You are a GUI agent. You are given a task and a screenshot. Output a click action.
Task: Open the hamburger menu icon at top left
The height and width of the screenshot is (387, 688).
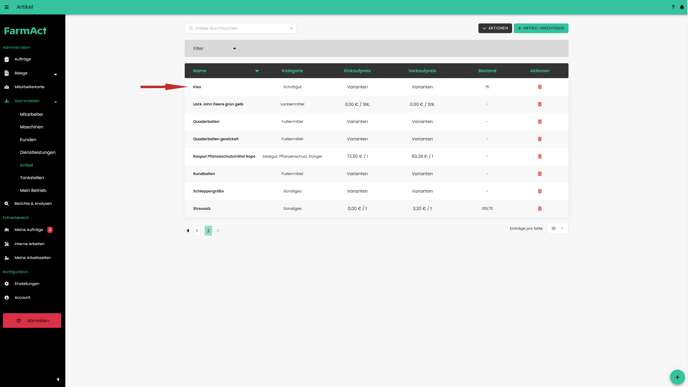tap(7, 7)
